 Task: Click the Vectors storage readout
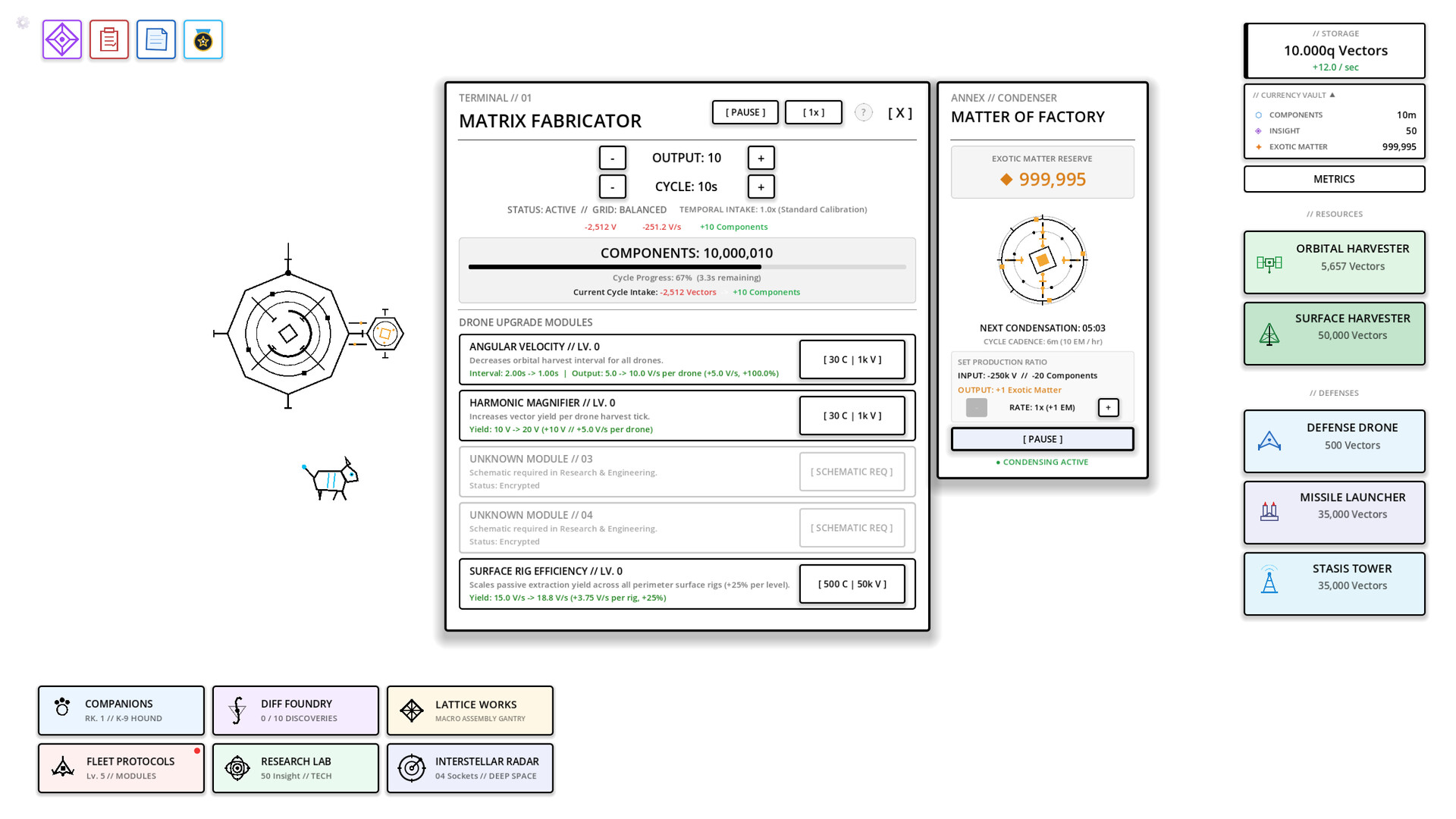pos(1336,51)
